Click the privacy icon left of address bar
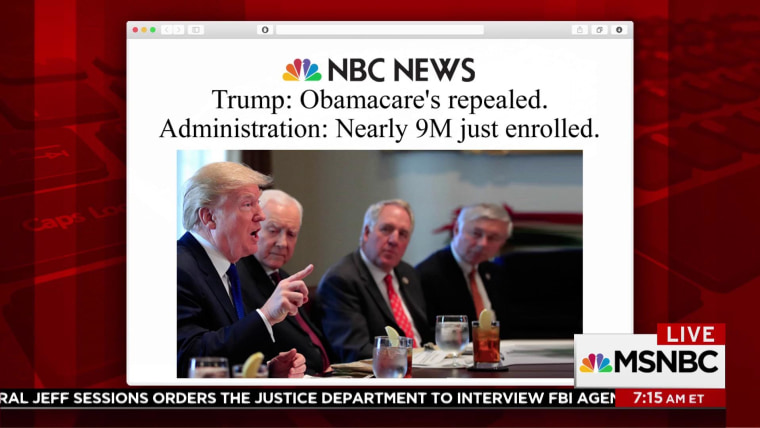 [265, 30]
